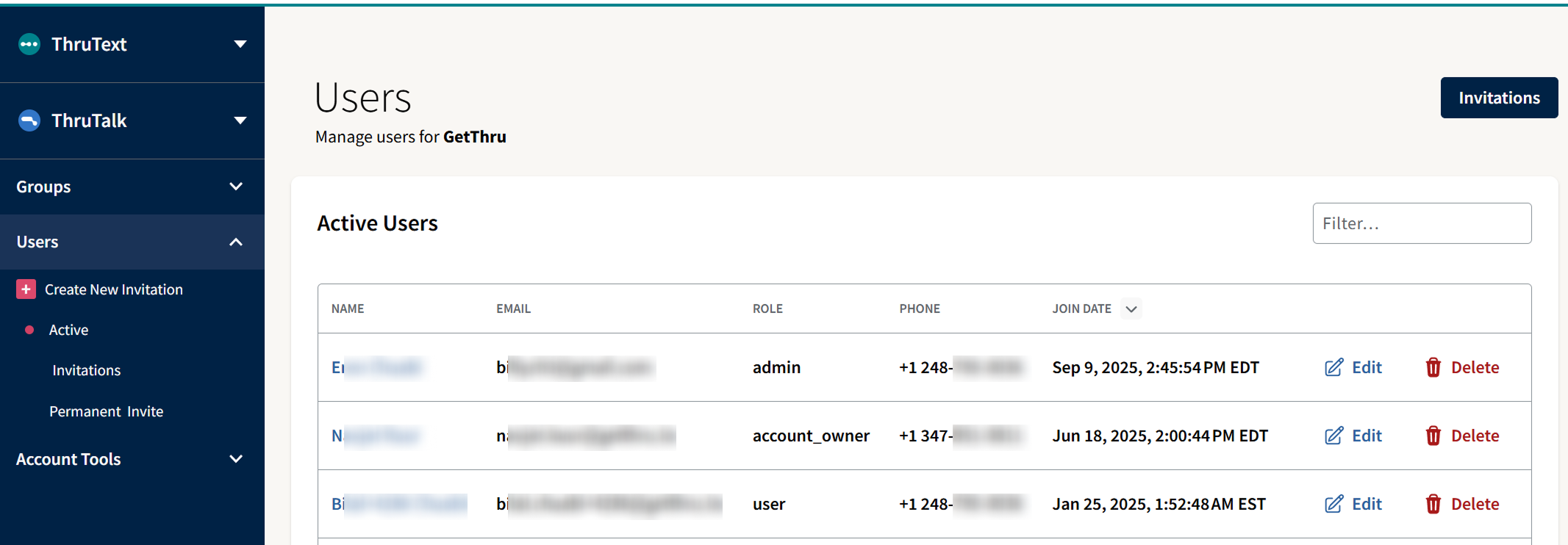Image resolution: width=1568 pixels, height=545 pixels.
Task: Click 'Sep 9, 2025, 2:45:54 PM EDT' date
Action: (1156, 367)
